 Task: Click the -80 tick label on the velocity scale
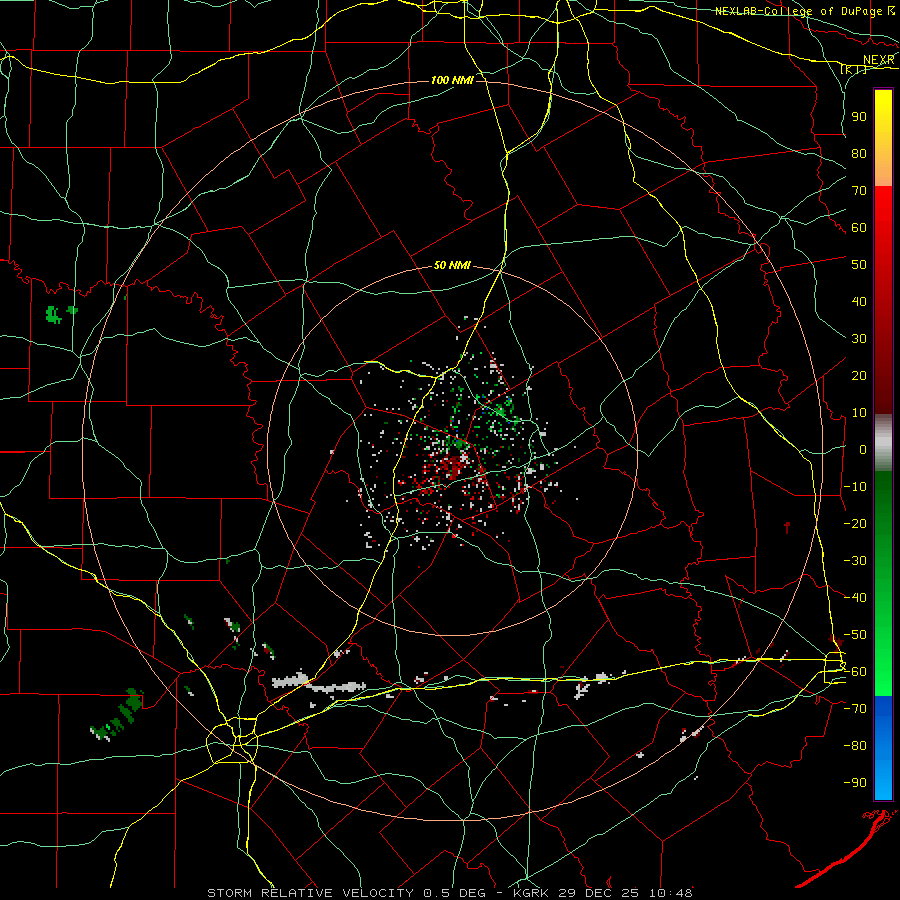point(855,746)
